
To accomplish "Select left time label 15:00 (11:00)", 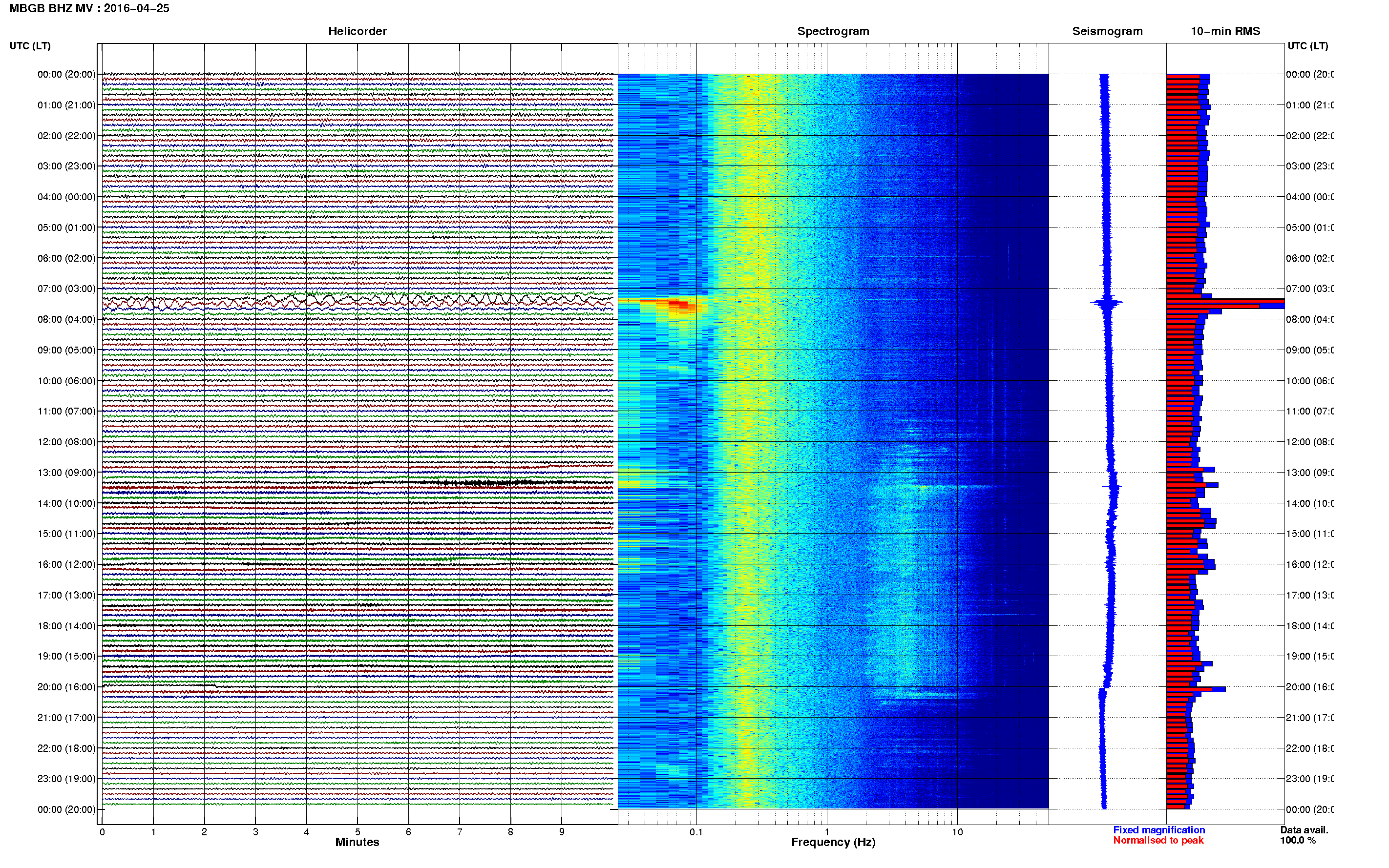I will 66,533.
